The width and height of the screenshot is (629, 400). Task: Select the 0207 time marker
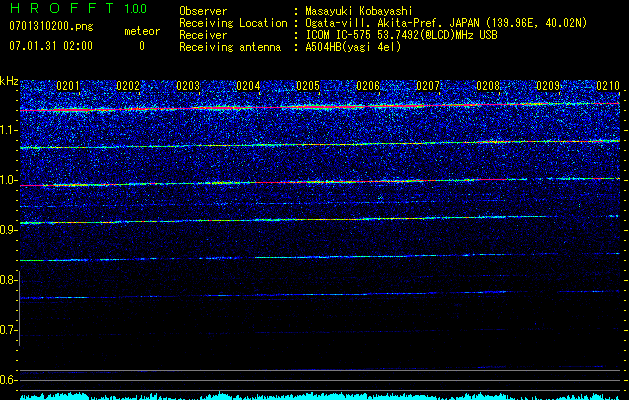(428, 86)
